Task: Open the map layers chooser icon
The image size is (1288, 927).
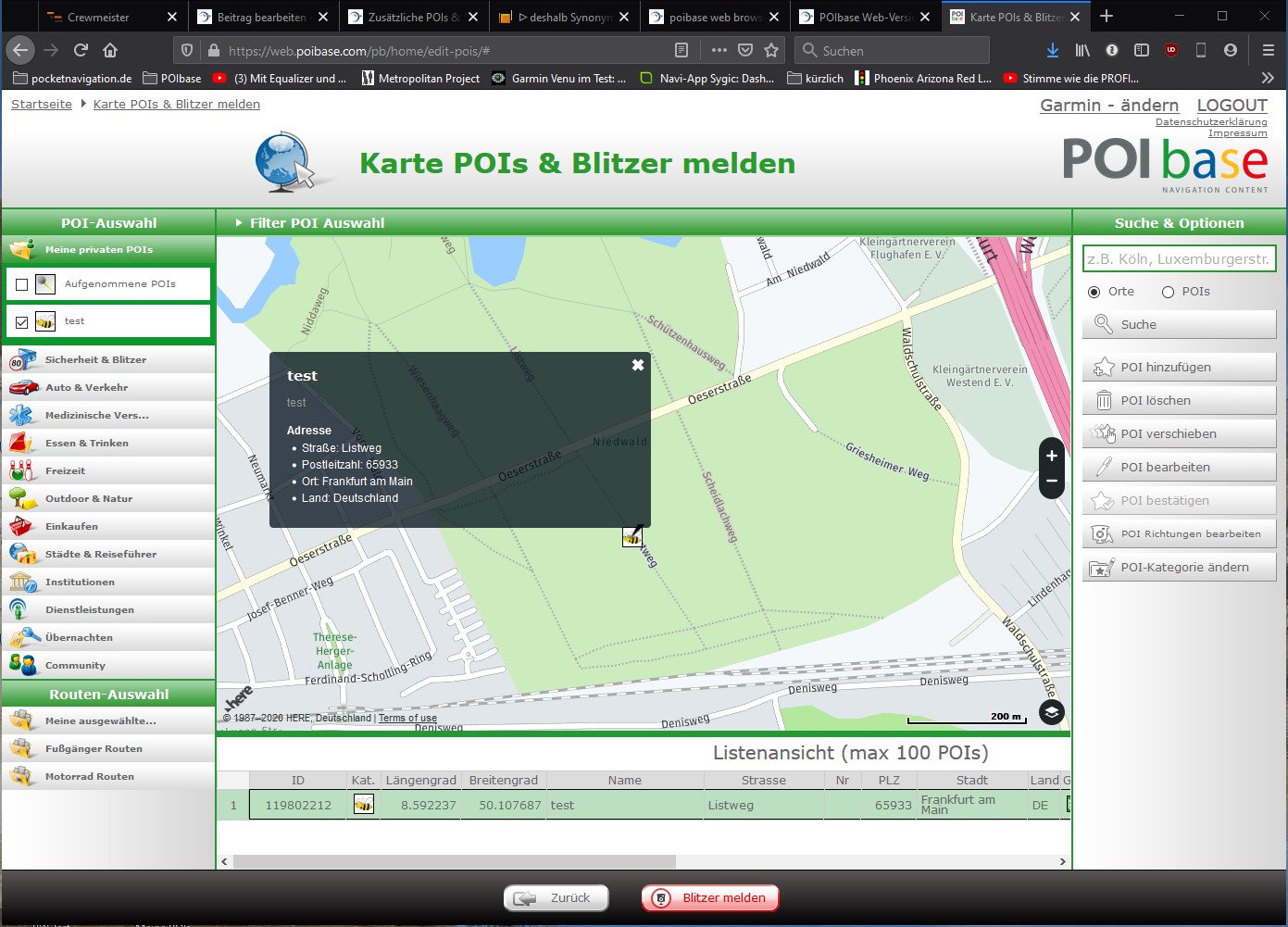Action: pyautogui.click(x=1051, y=712)
